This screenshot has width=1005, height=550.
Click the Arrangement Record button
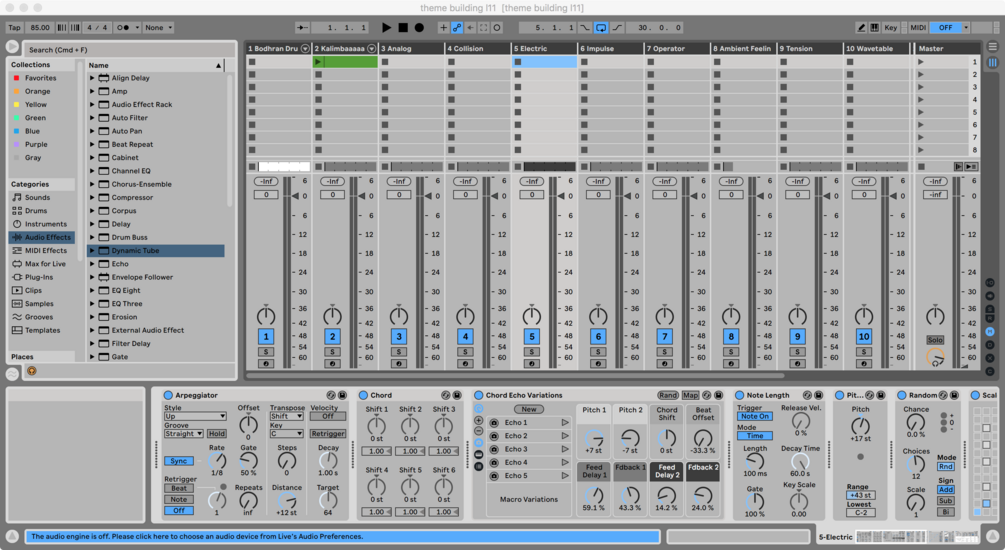(x=419, y=28)
